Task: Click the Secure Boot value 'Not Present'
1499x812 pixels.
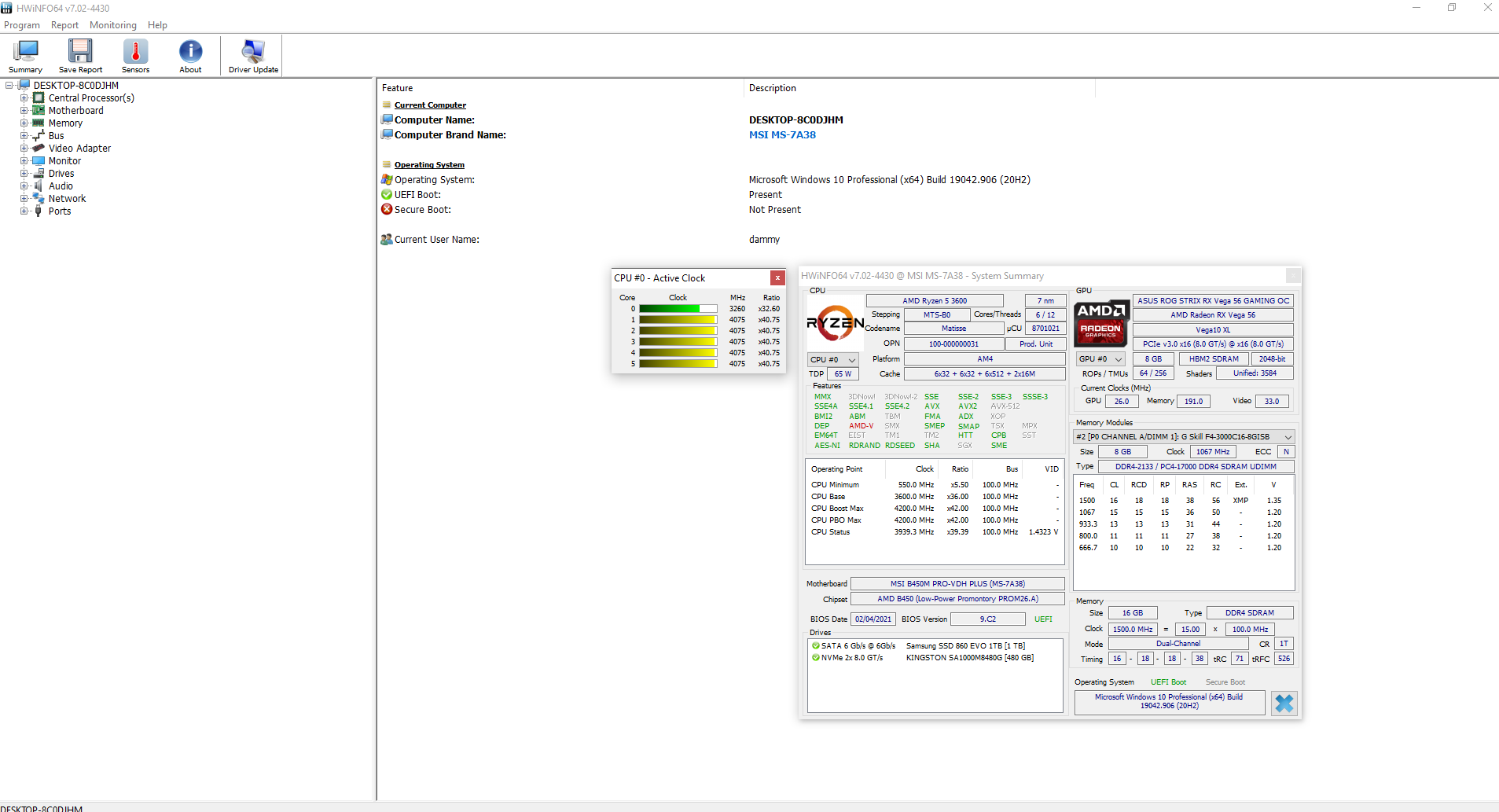Action: (775, 210)
